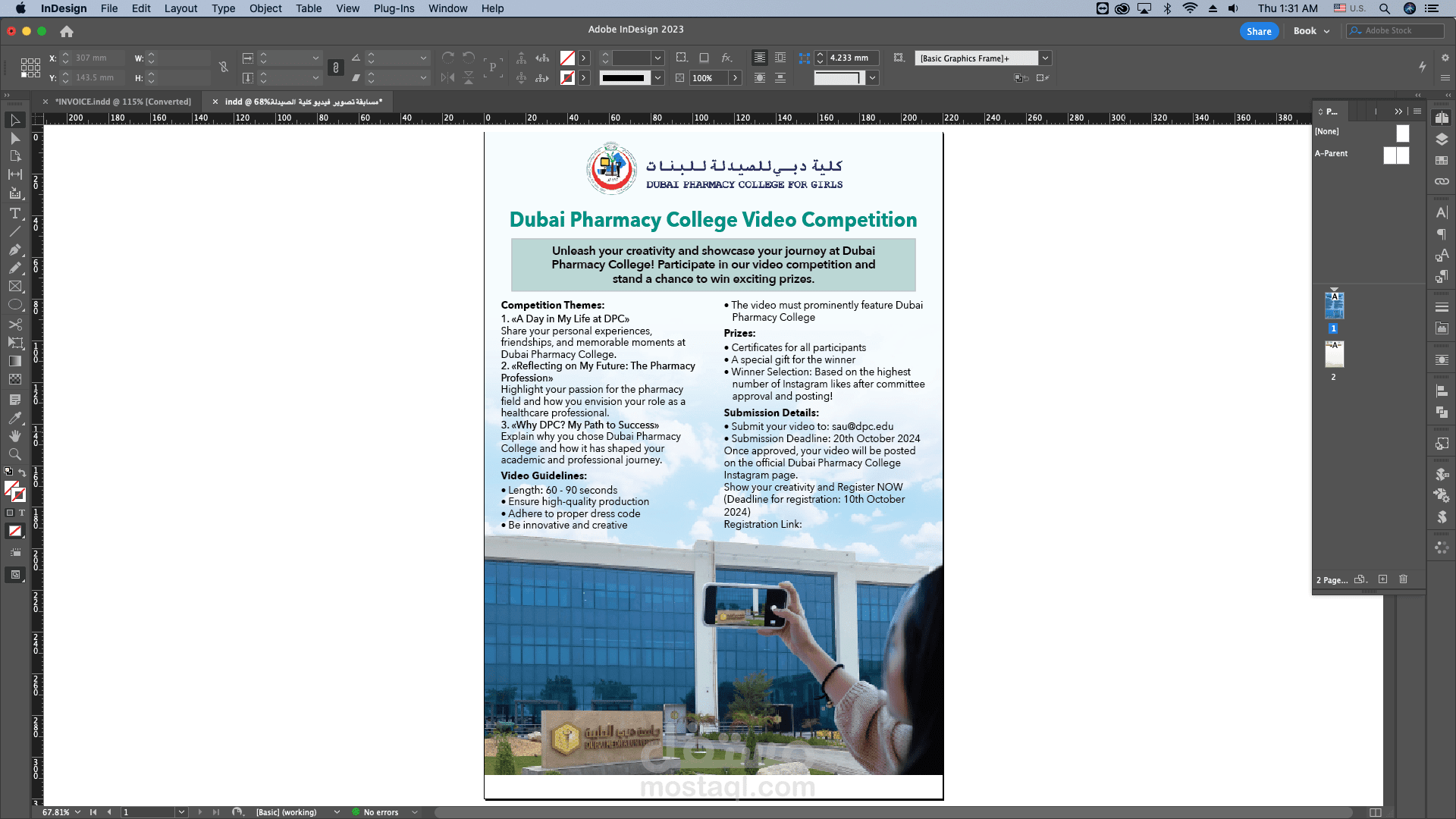Click the effects fx button

(x=726, y=58)
